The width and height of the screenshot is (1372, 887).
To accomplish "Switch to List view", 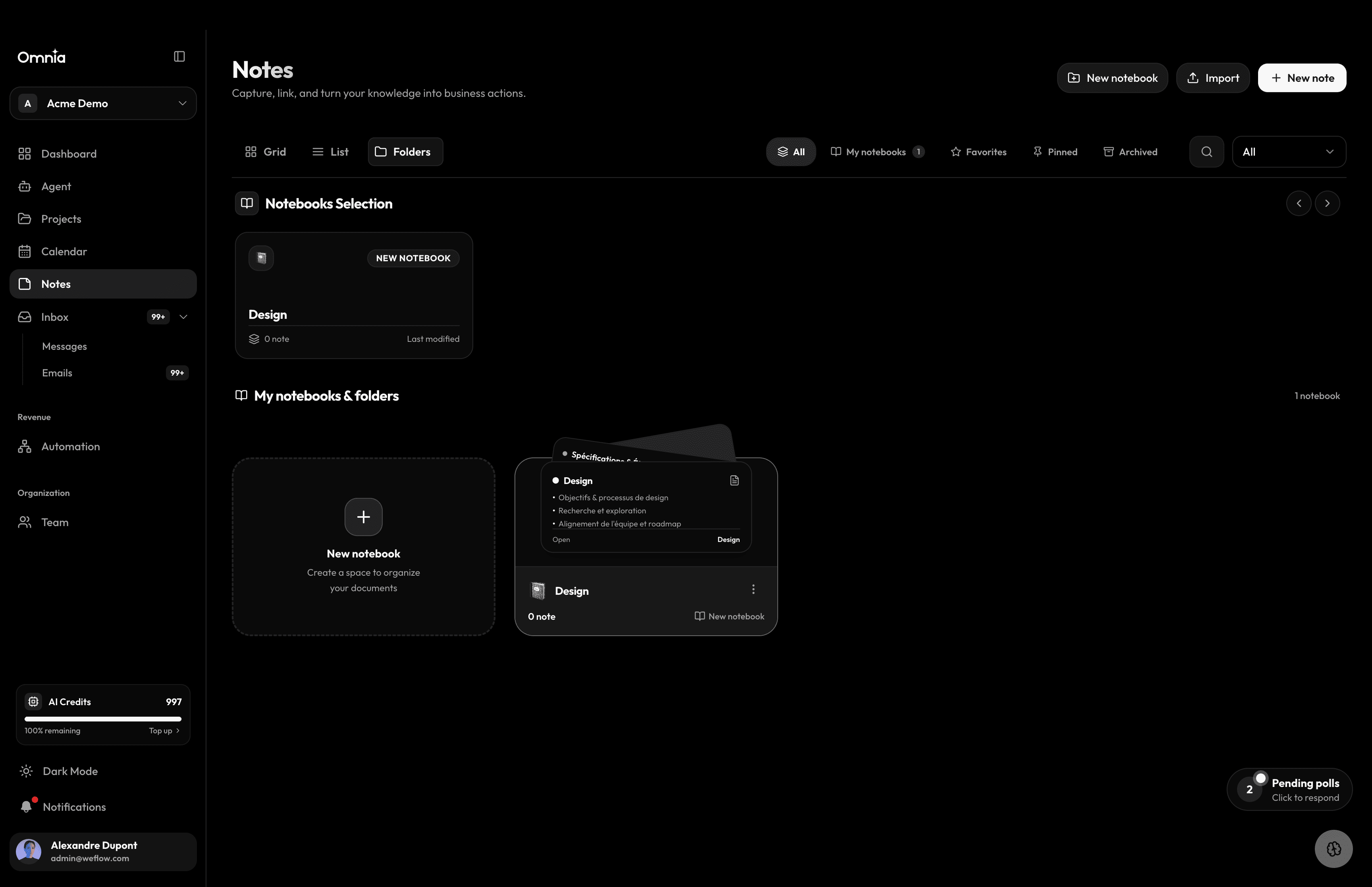I will click(x=330, y=152).
